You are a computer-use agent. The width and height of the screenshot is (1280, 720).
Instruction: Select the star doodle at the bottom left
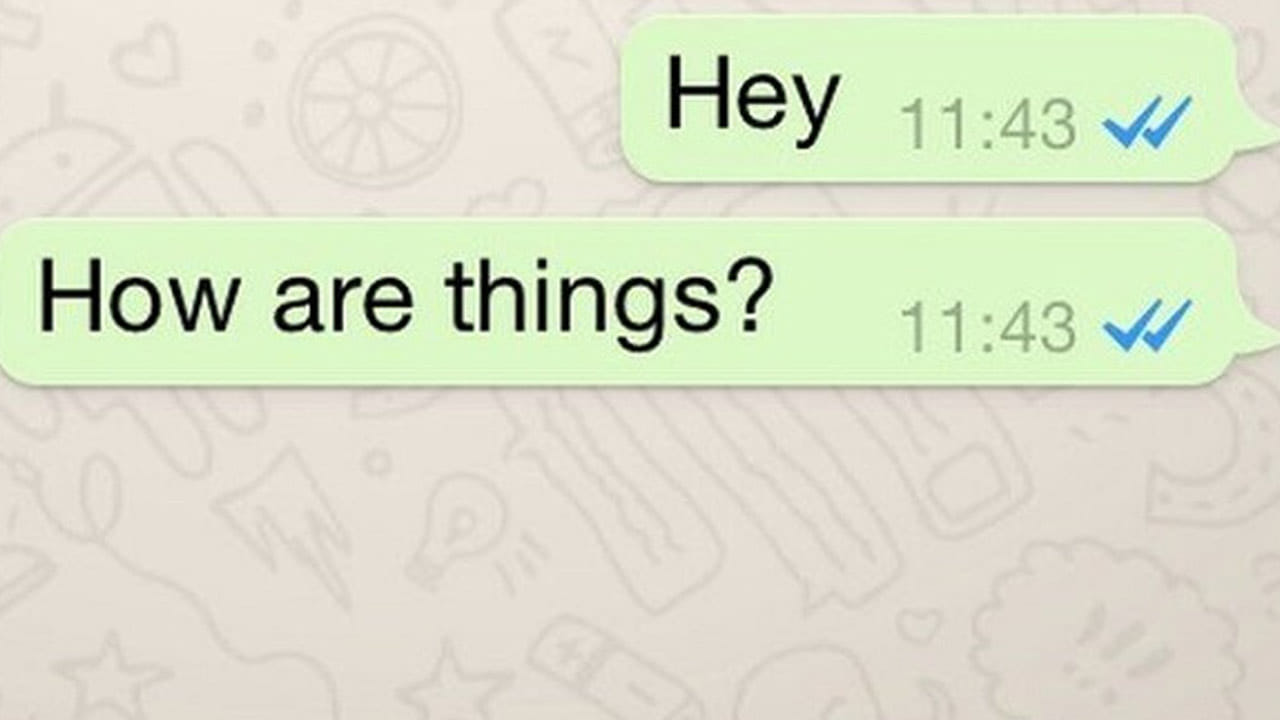[112, 677]
